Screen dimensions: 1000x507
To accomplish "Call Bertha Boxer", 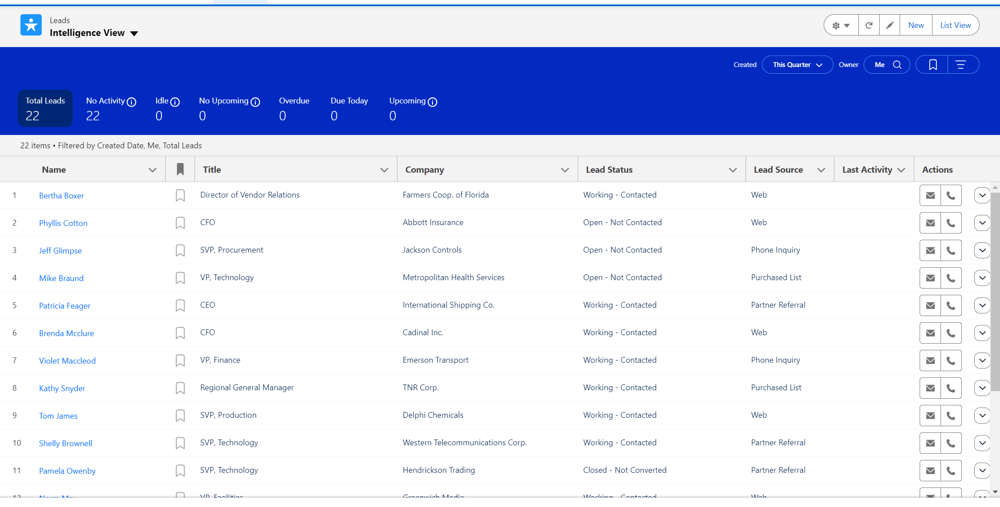I will [x=951, y=196].
